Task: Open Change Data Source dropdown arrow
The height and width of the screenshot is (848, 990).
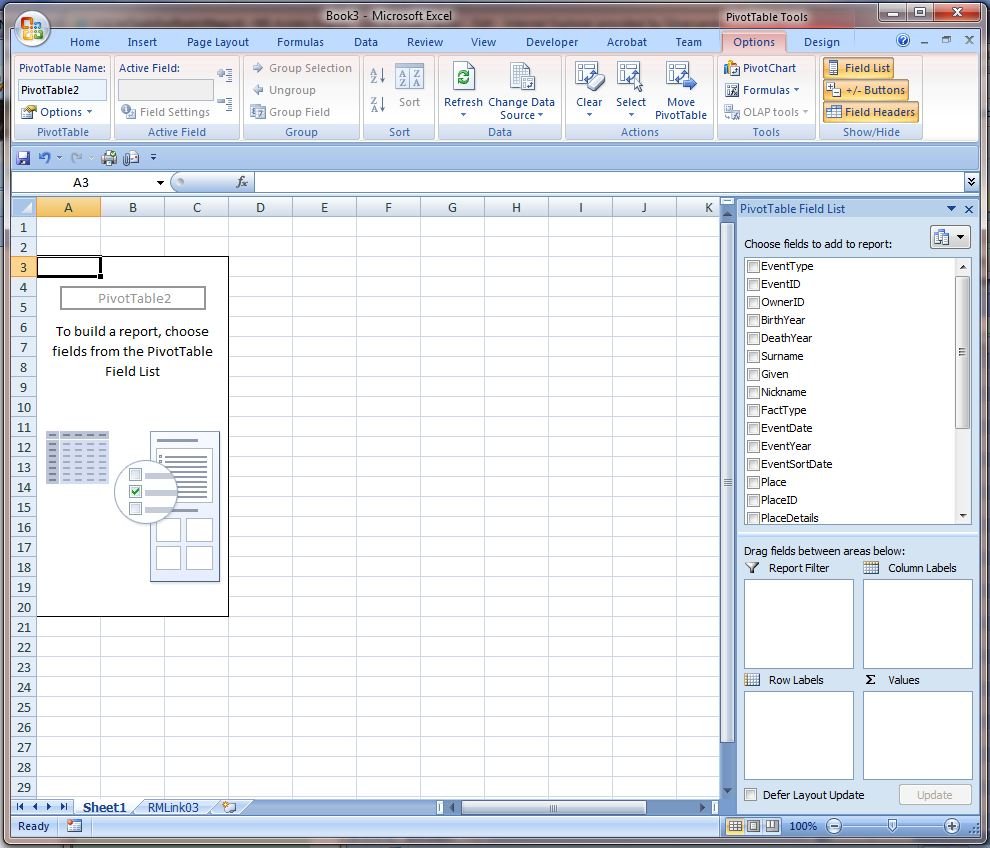Action: (540, 115)
